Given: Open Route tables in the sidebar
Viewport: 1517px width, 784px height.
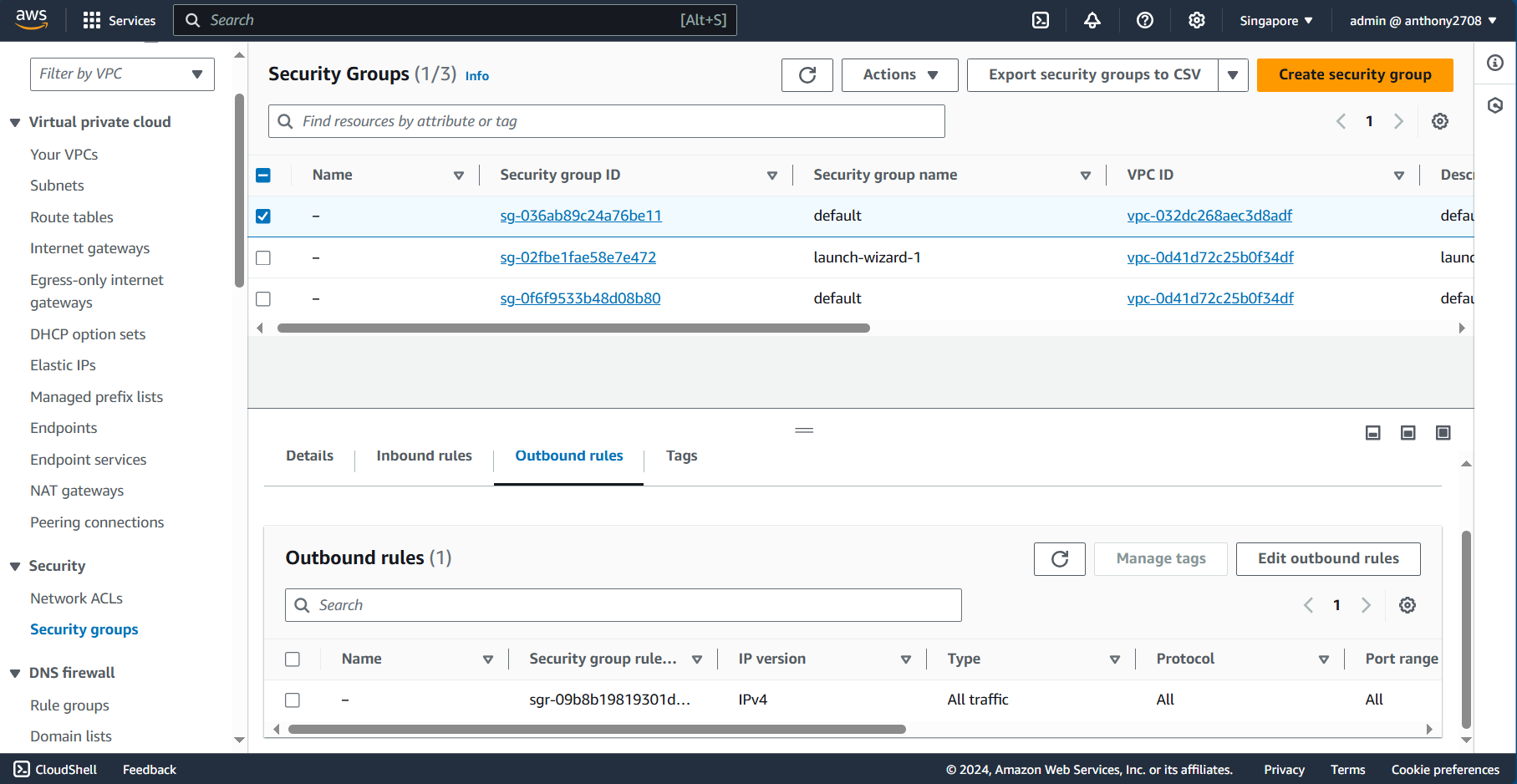Looking at the screenshot, I should [72, 217].
